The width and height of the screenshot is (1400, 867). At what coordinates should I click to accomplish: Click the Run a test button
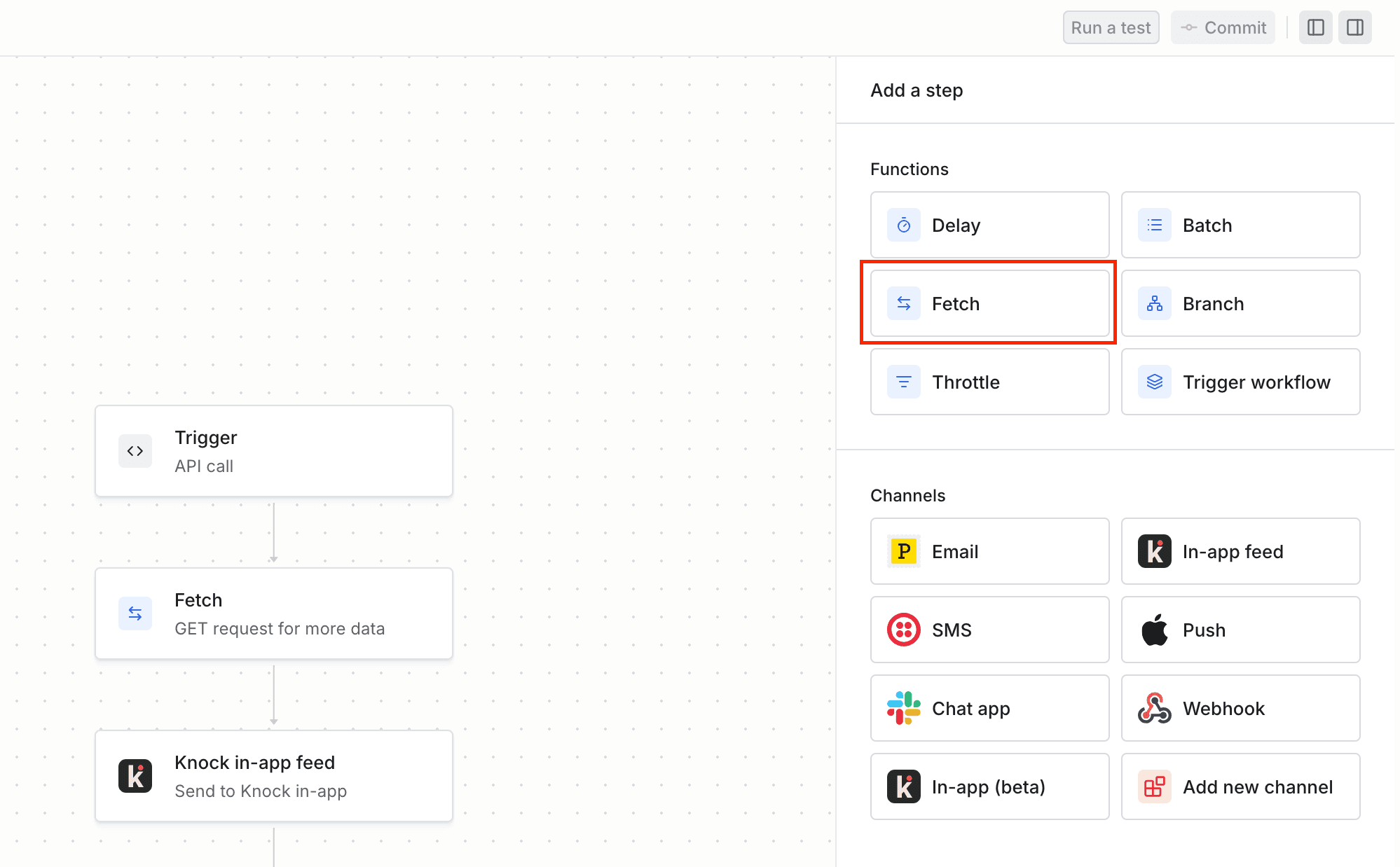pyautogui.click(x=1110, y=27)
